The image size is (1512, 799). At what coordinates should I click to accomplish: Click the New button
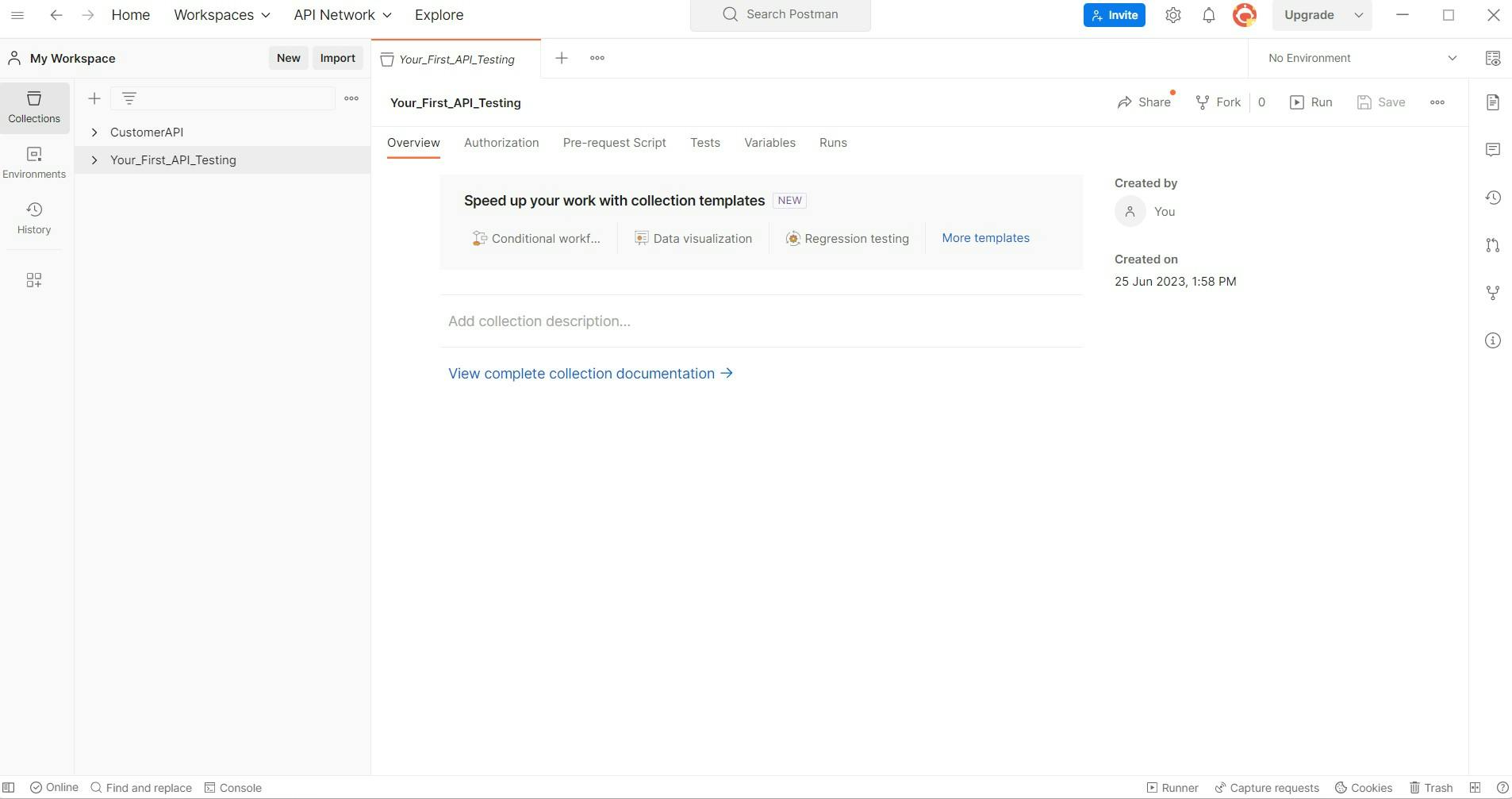(289, 58)
